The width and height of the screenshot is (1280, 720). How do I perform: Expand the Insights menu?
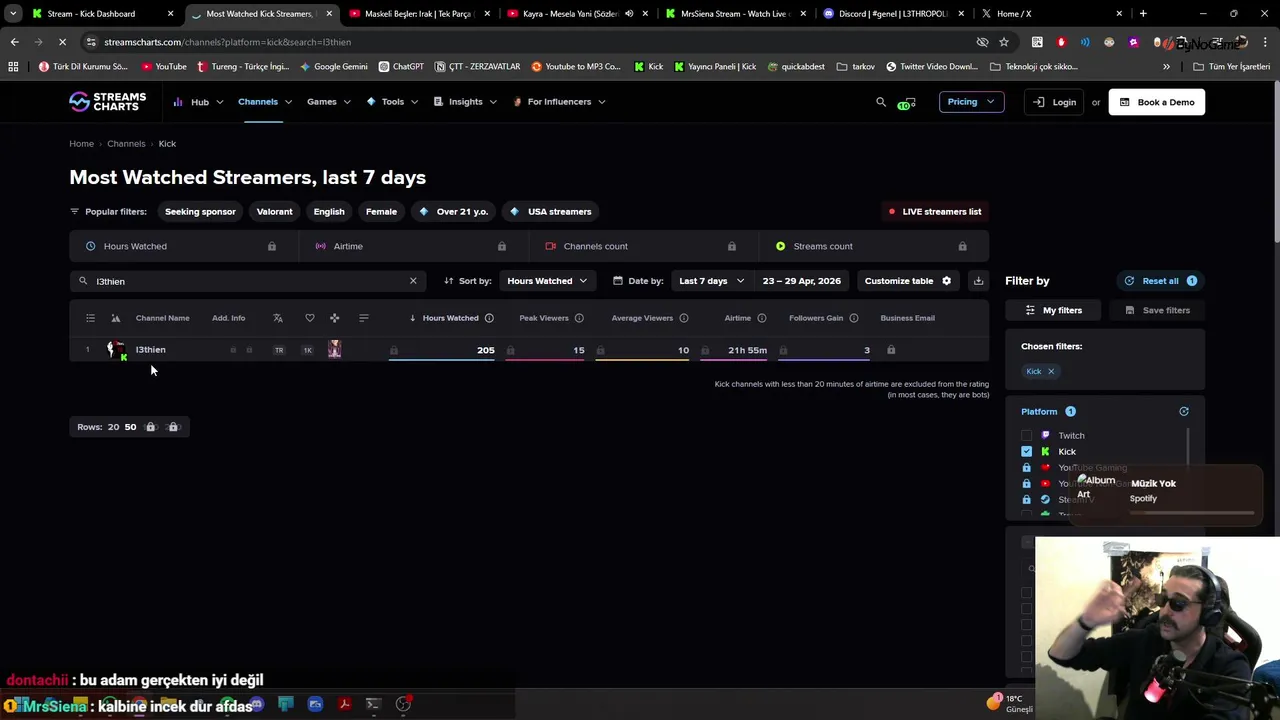465,102
